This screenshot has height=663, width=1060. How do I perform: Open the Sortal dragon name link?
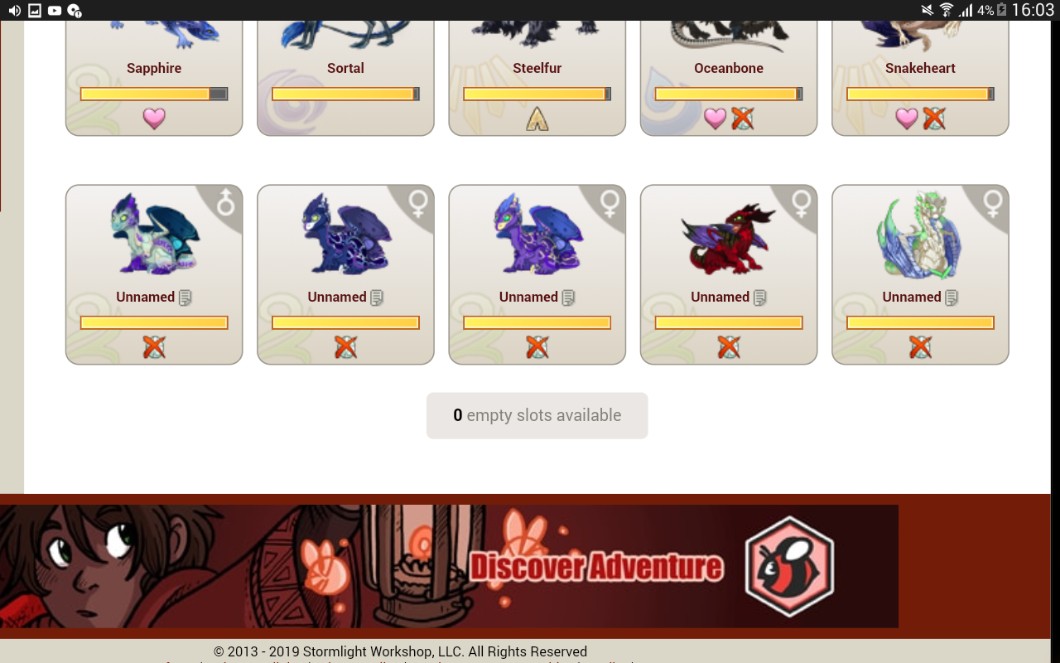[x=345, y=68]
